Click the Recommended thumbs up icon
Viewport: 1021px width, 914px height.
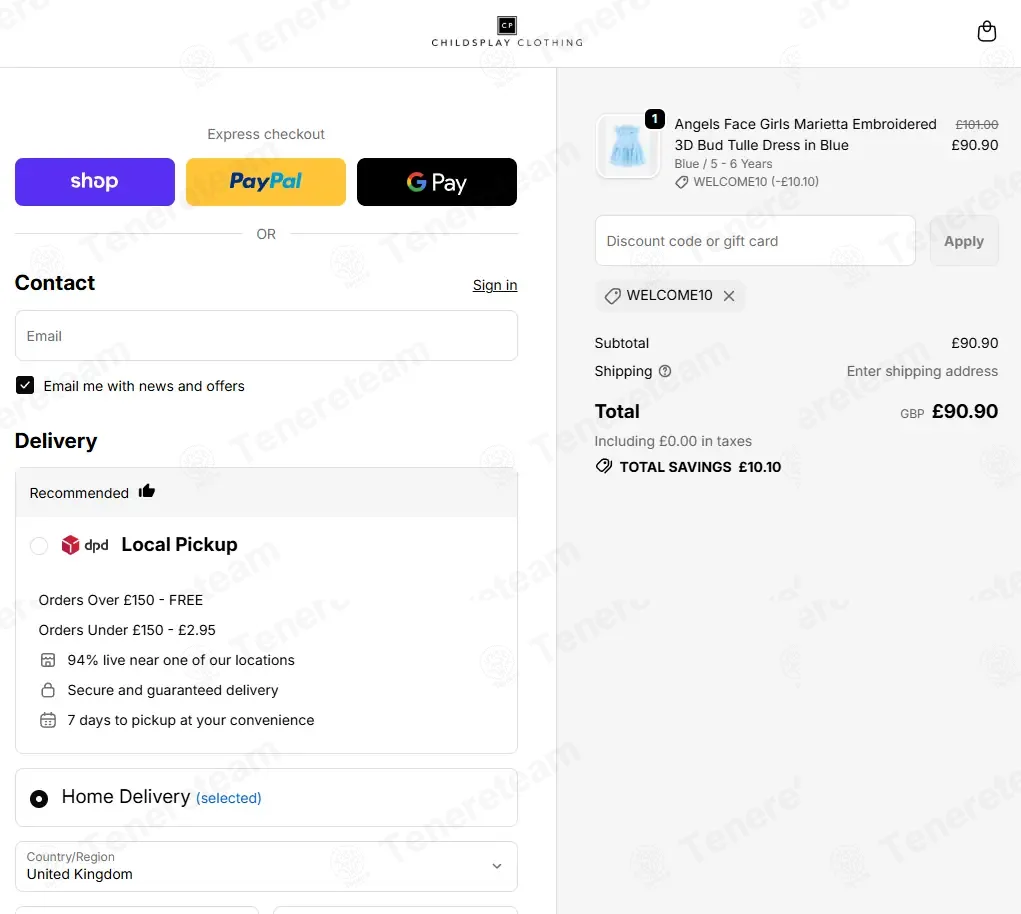click(147, 492)
